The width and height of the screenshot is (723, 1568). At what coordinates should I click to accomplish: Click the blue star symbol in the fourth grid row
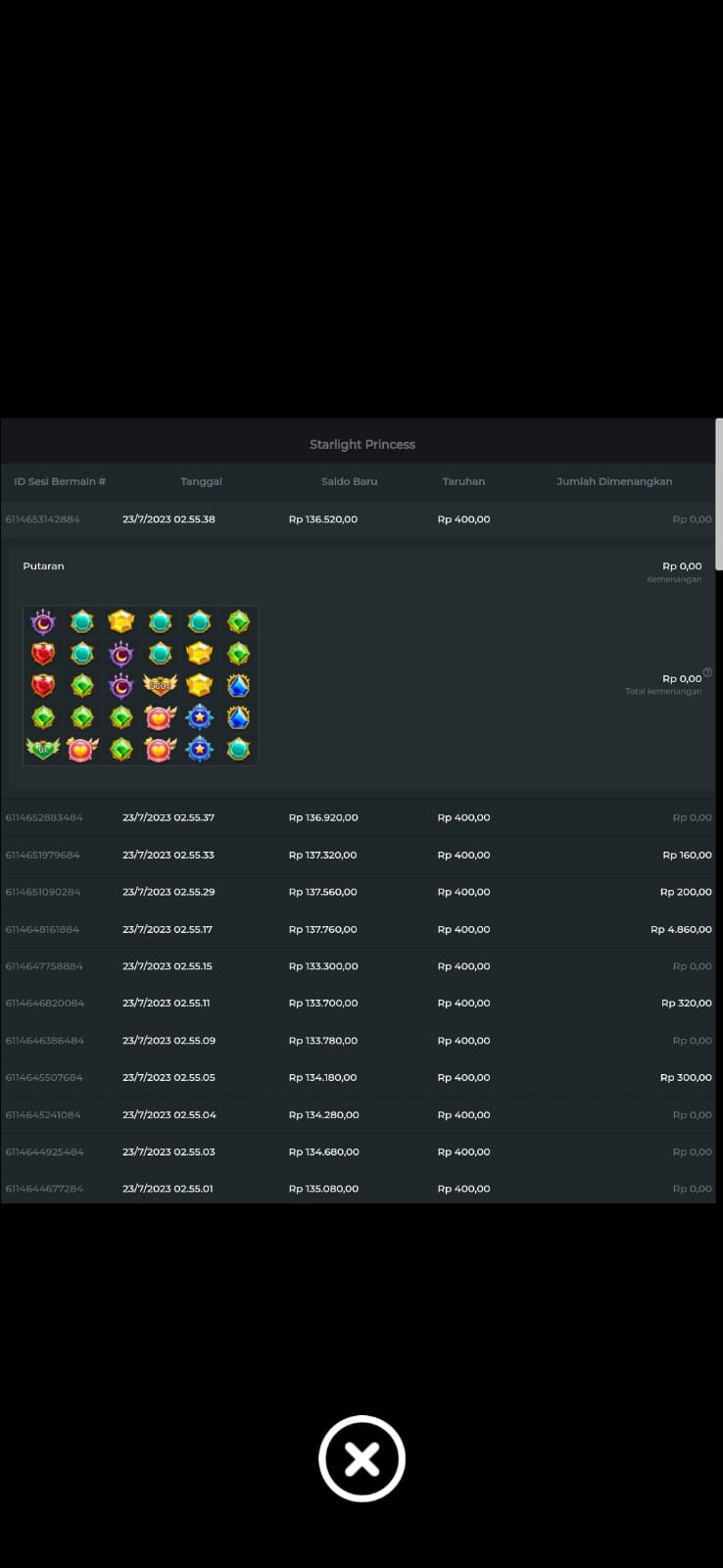click(199, 717)
